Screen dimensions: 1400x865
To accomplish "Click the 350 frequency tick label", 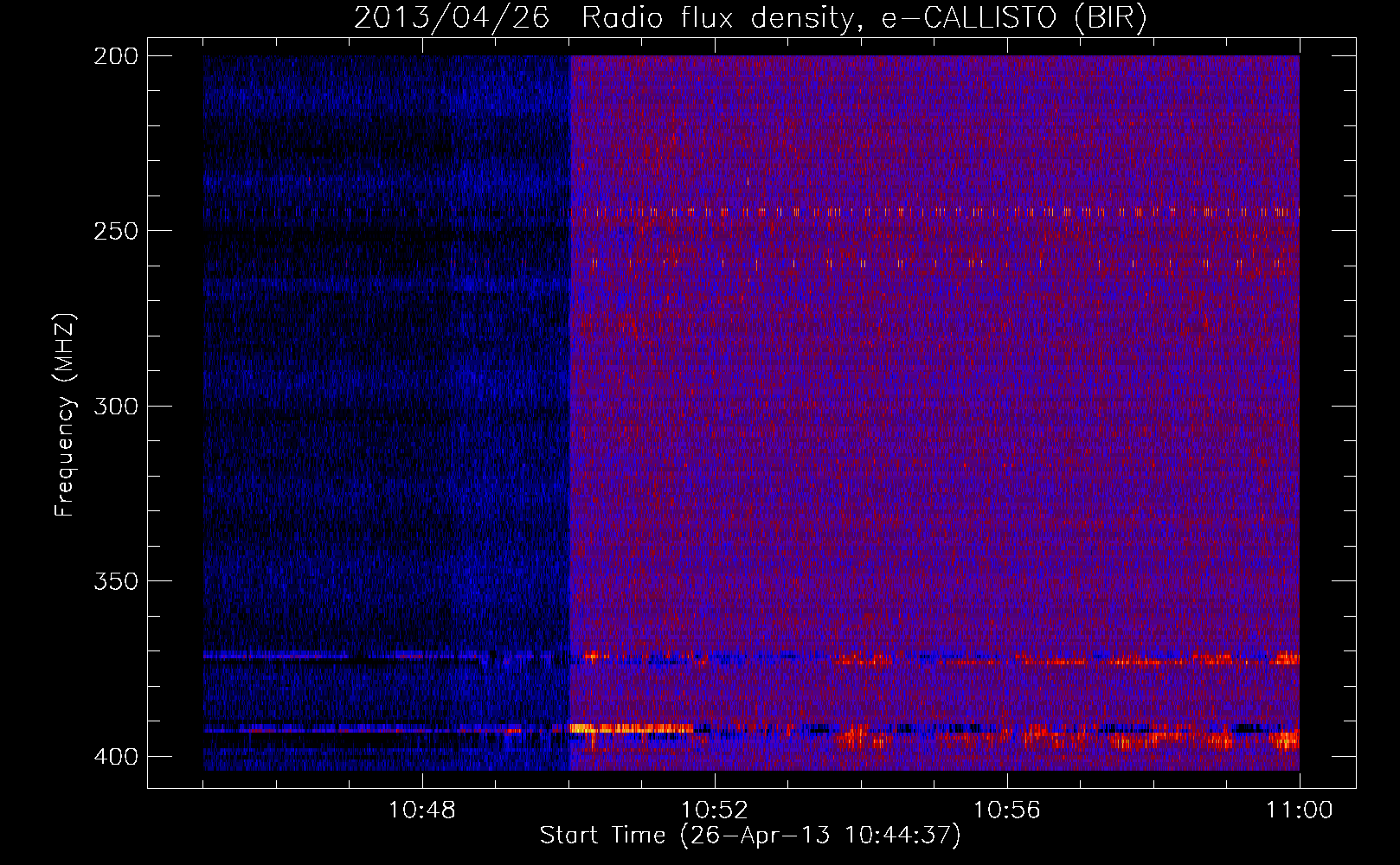I will click(115, 581).
